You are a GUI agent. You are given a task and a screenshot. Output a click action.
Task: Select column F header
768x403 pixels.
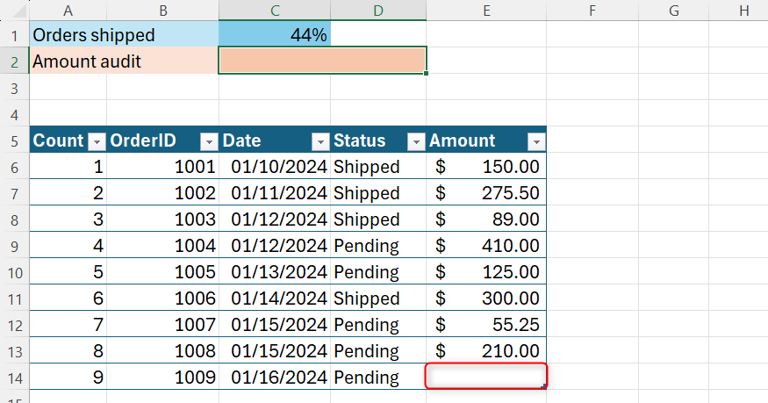pos(592,10)
